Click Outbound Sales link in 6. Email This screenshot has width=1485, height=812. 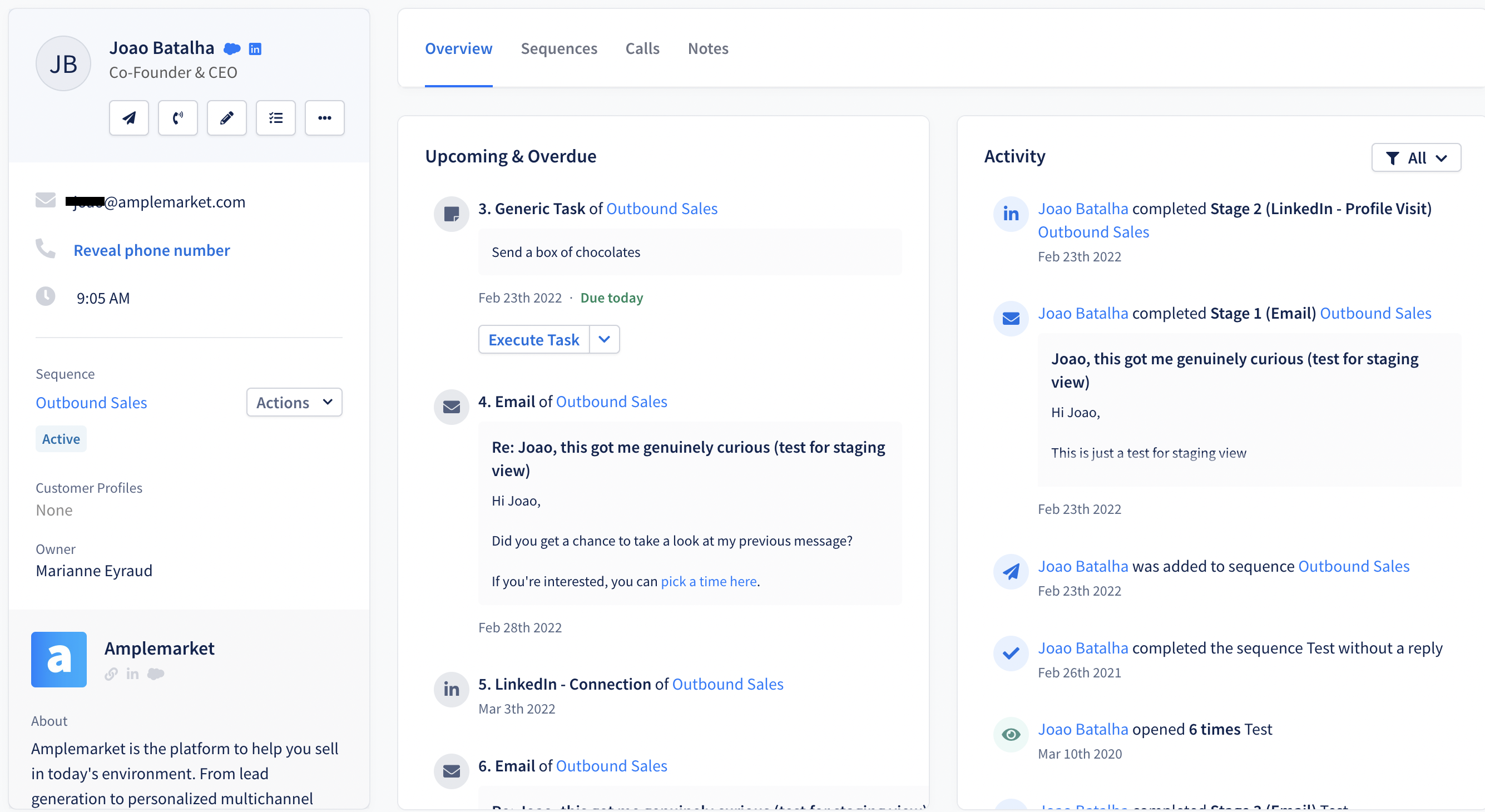point(612,766)
